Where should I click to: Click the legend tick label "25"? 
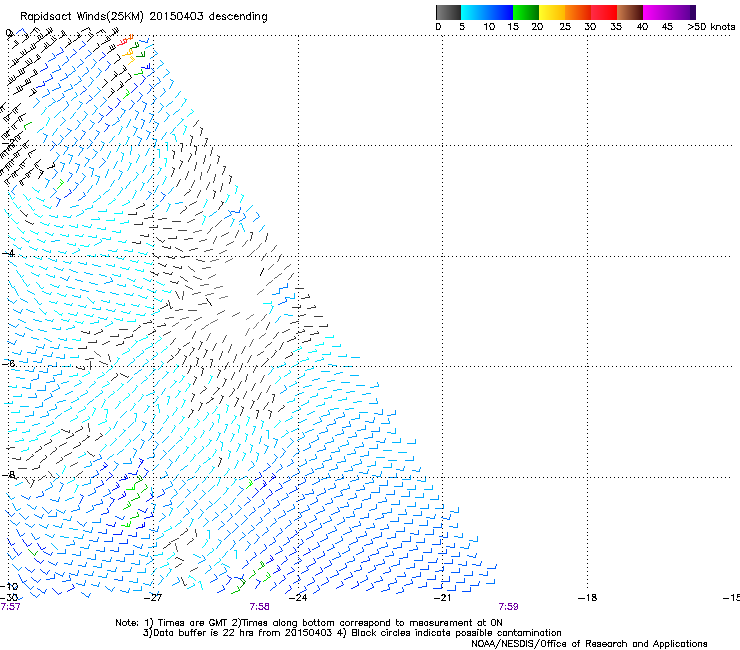click(564, 27)
